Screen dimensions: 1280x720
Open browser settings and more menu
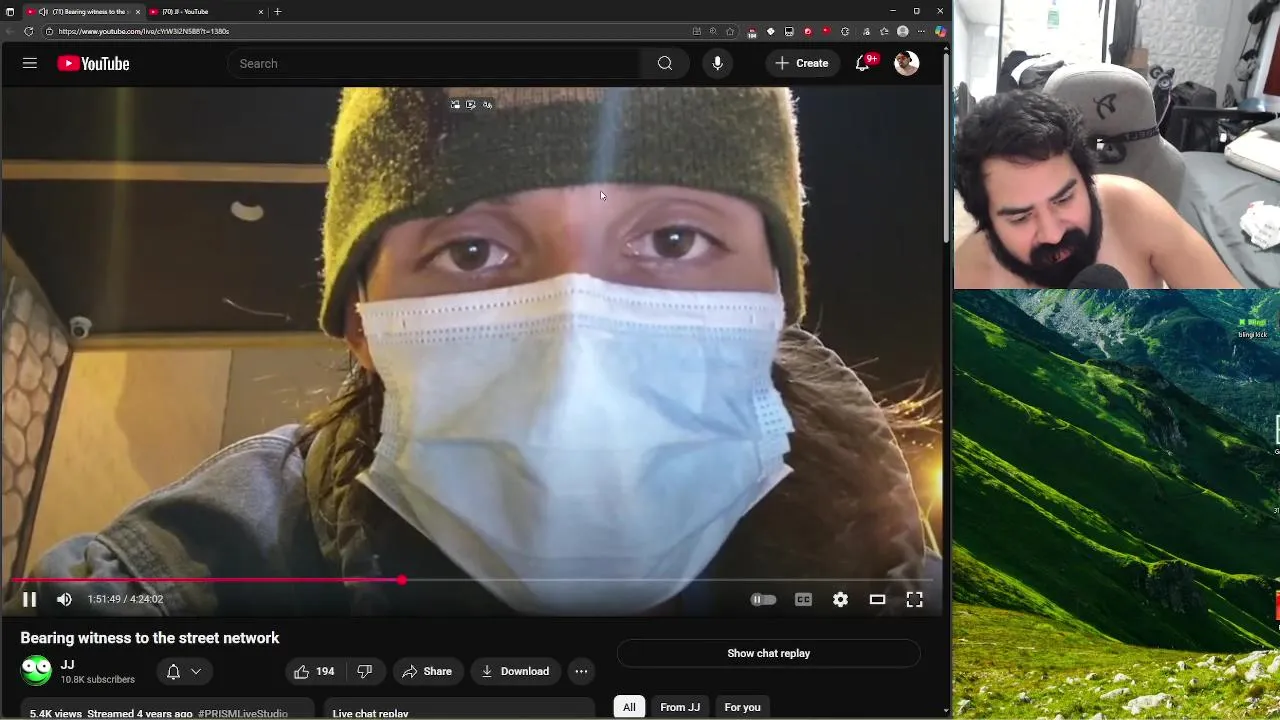tap(921, 31)
